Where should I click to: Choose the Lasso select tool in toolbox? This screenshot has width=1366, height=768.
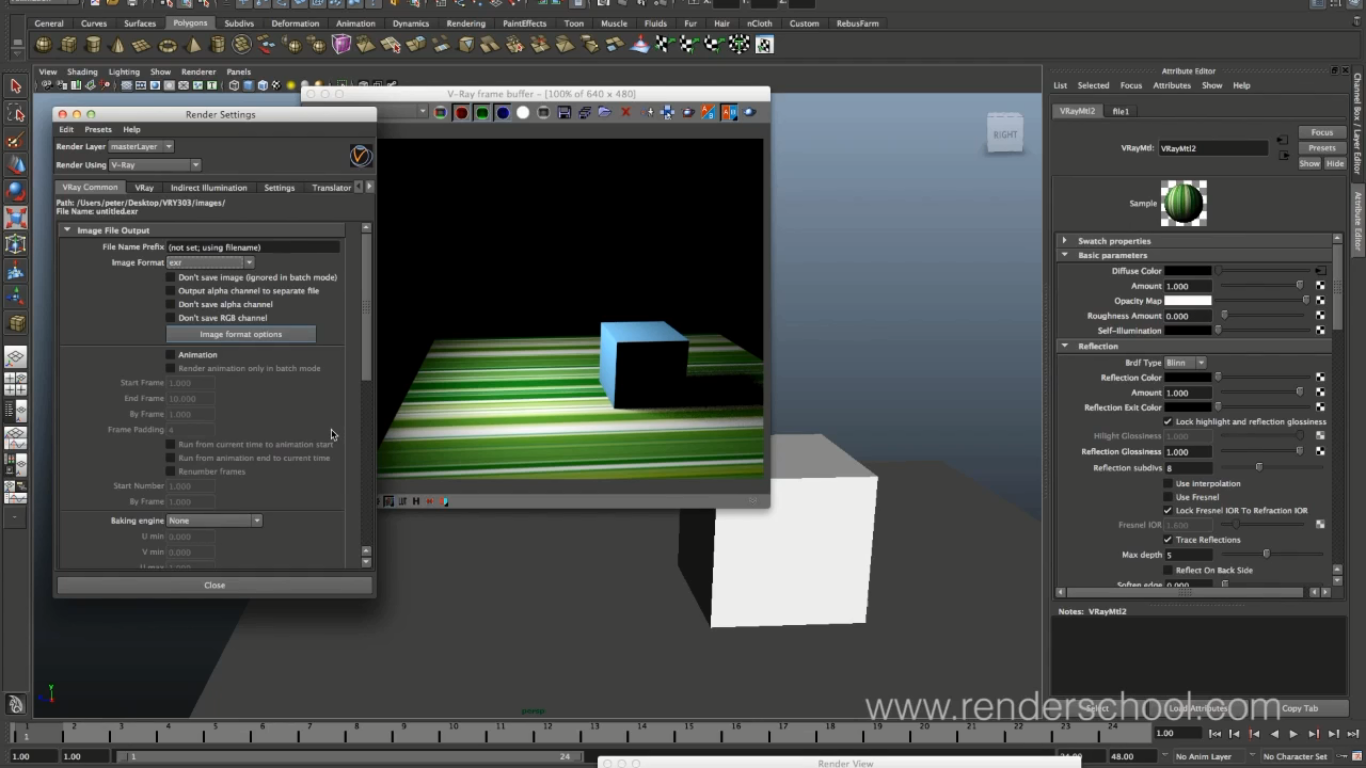[15, 113]
